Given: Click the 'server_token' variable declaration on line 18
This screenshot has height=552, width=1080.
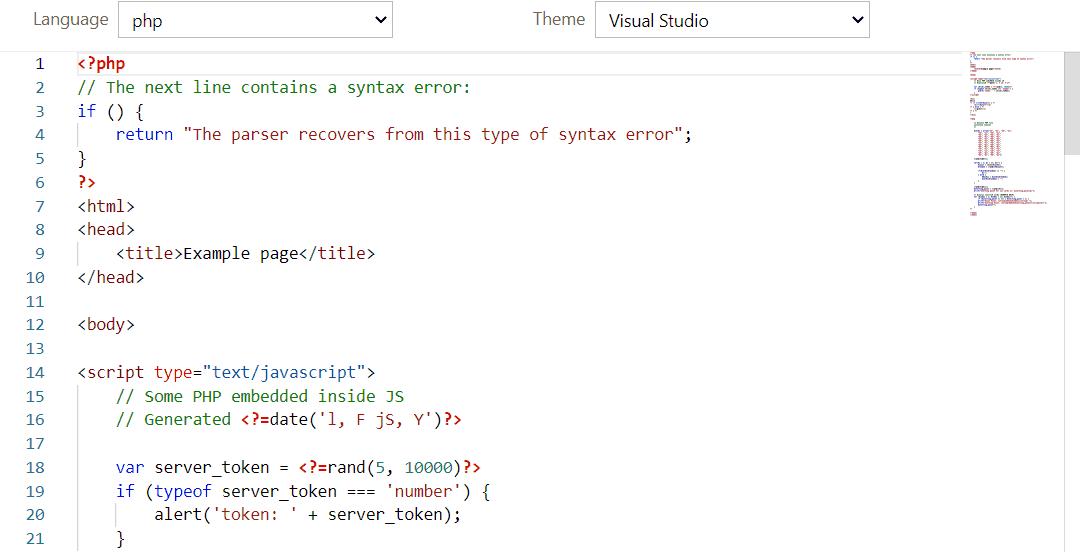Looking at the screenshot, I should pos(211,468).
